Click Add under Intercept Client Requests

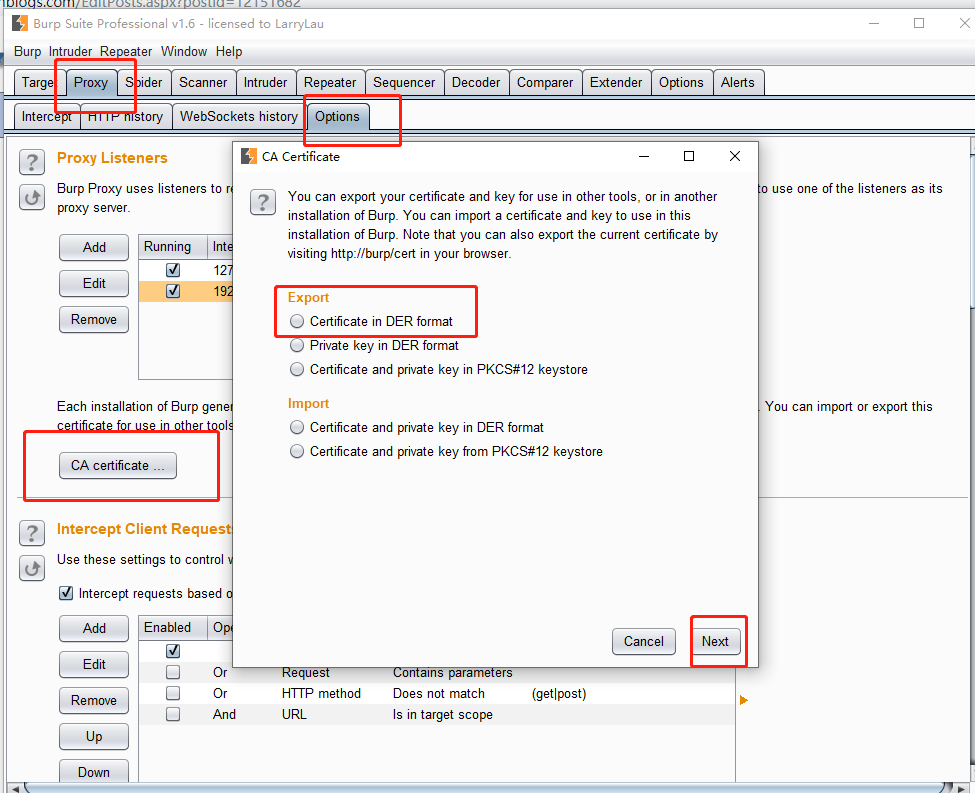94,628
